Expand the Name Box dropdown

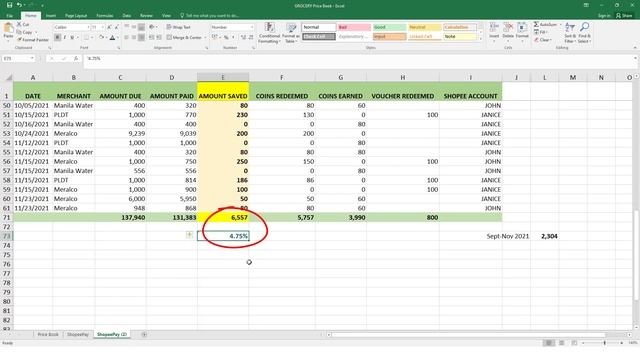tap(32, 58)
